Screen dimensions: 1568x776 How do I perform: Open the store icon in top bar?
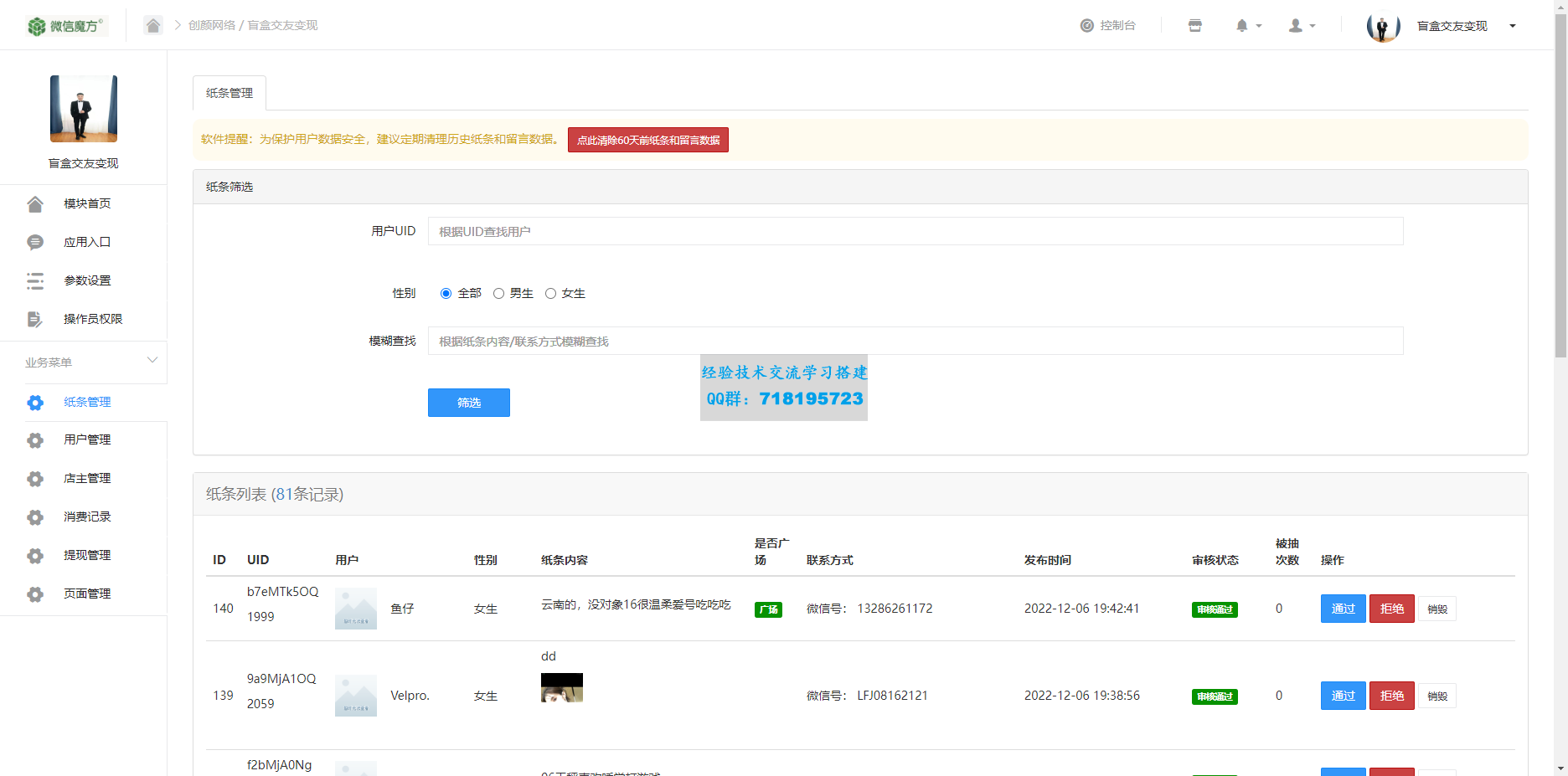click(1195, 26)
